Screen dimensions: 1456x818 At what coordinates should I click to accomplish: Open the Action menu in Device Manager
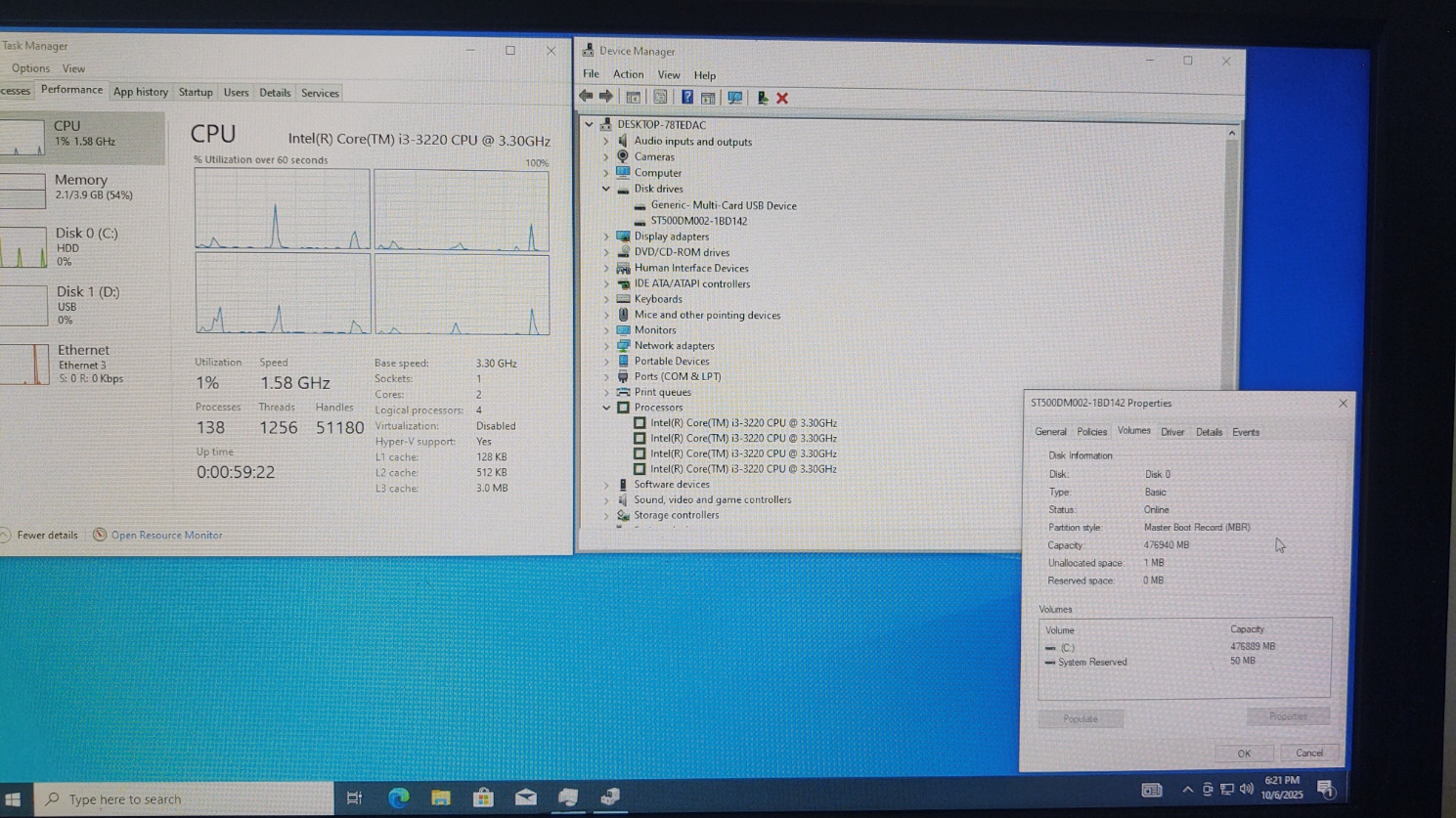(x=628, y=75)
